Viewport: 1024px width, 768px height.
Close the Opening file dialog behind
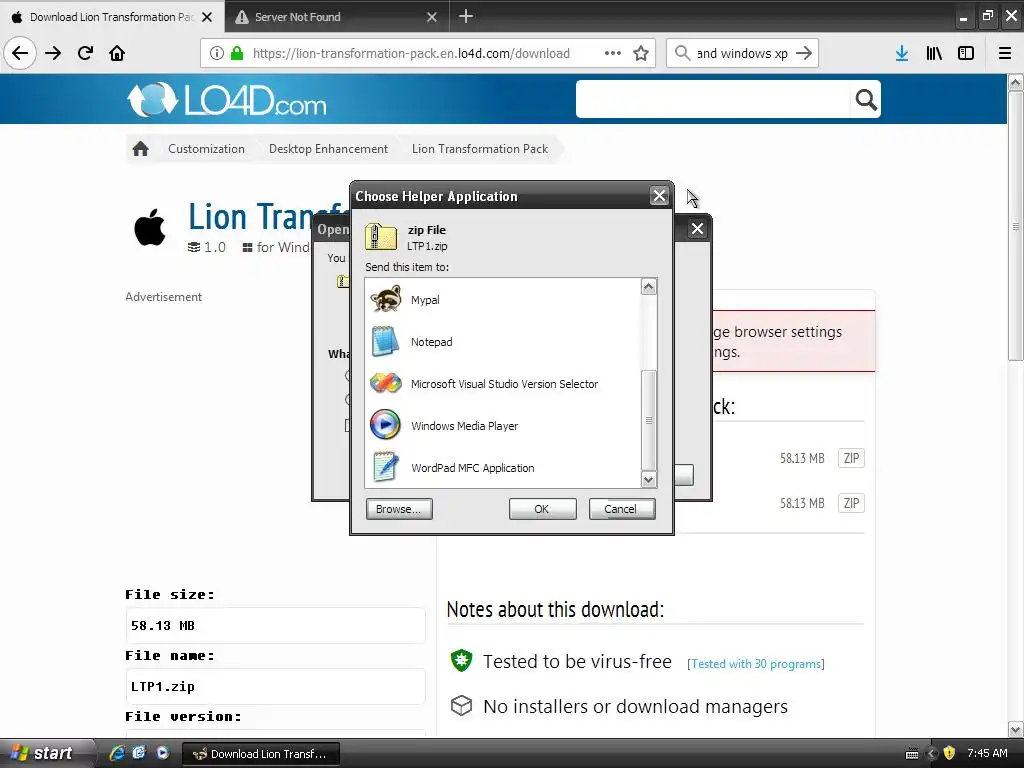pyautogui.click(x=697, y=229)
